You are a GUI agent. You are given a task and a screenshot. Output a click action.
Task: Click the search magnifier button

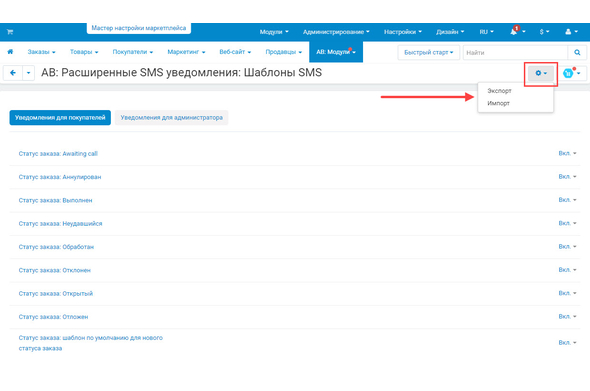[577, 52]
